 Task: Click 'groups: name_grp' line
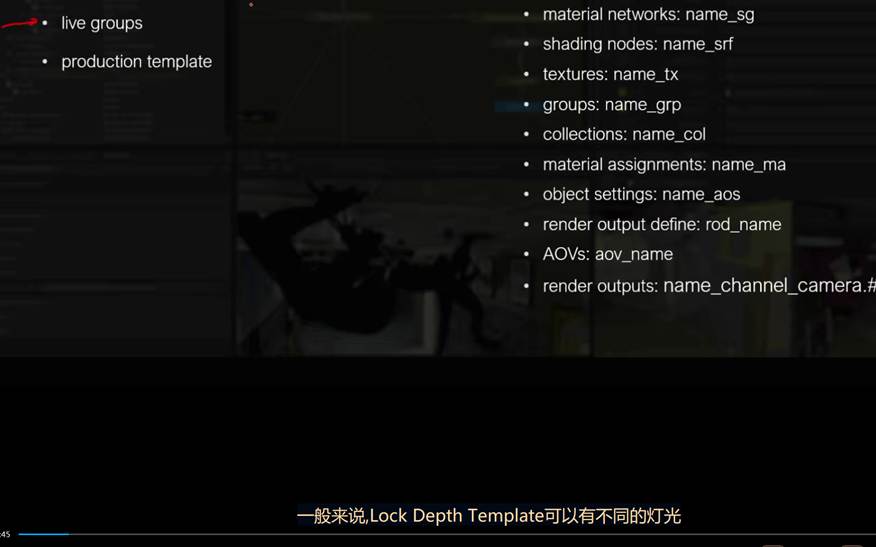click(611, 104)
